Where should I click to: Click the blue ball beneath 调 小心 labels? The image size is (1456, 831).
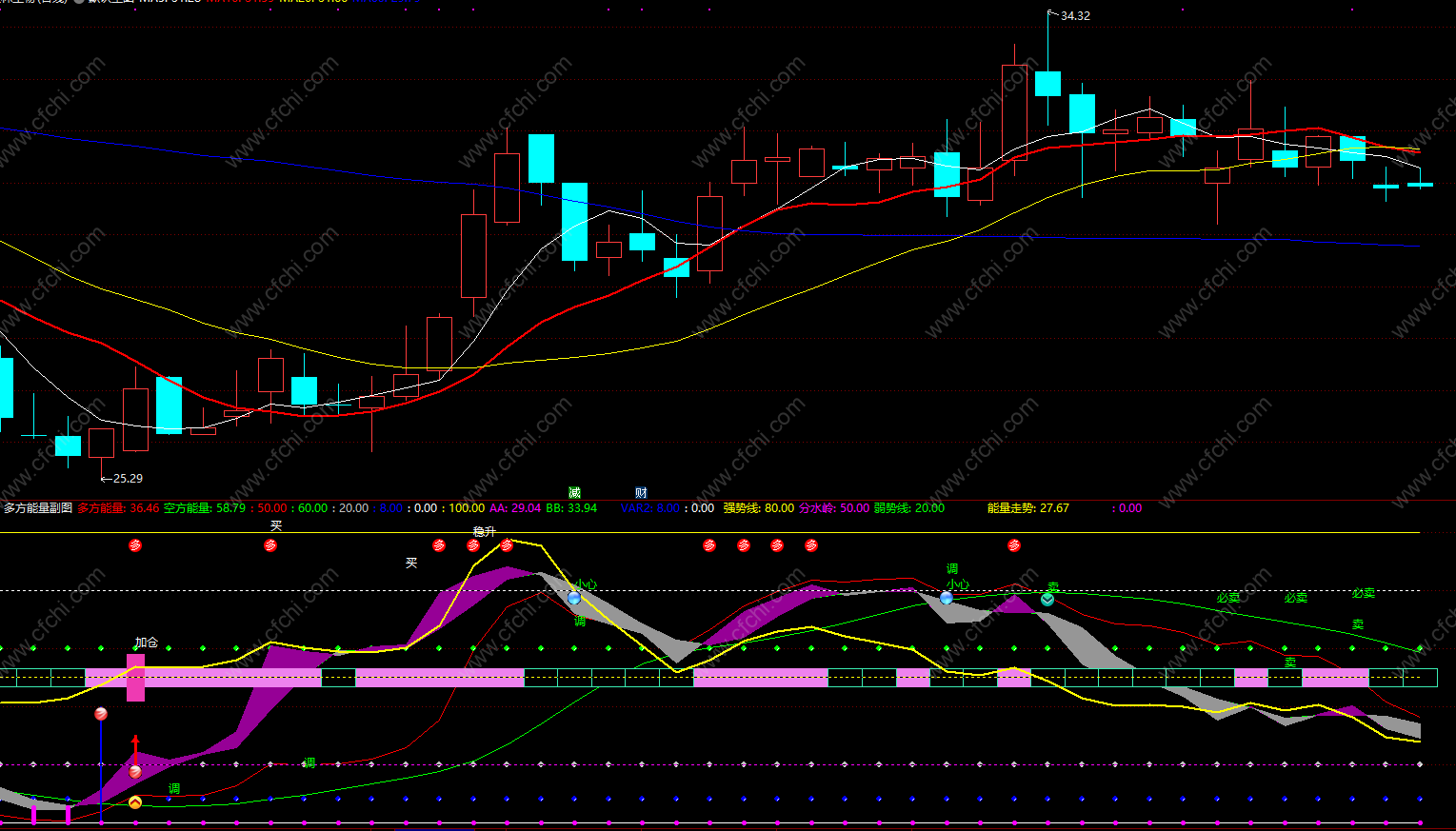click(x=947, y=598)
